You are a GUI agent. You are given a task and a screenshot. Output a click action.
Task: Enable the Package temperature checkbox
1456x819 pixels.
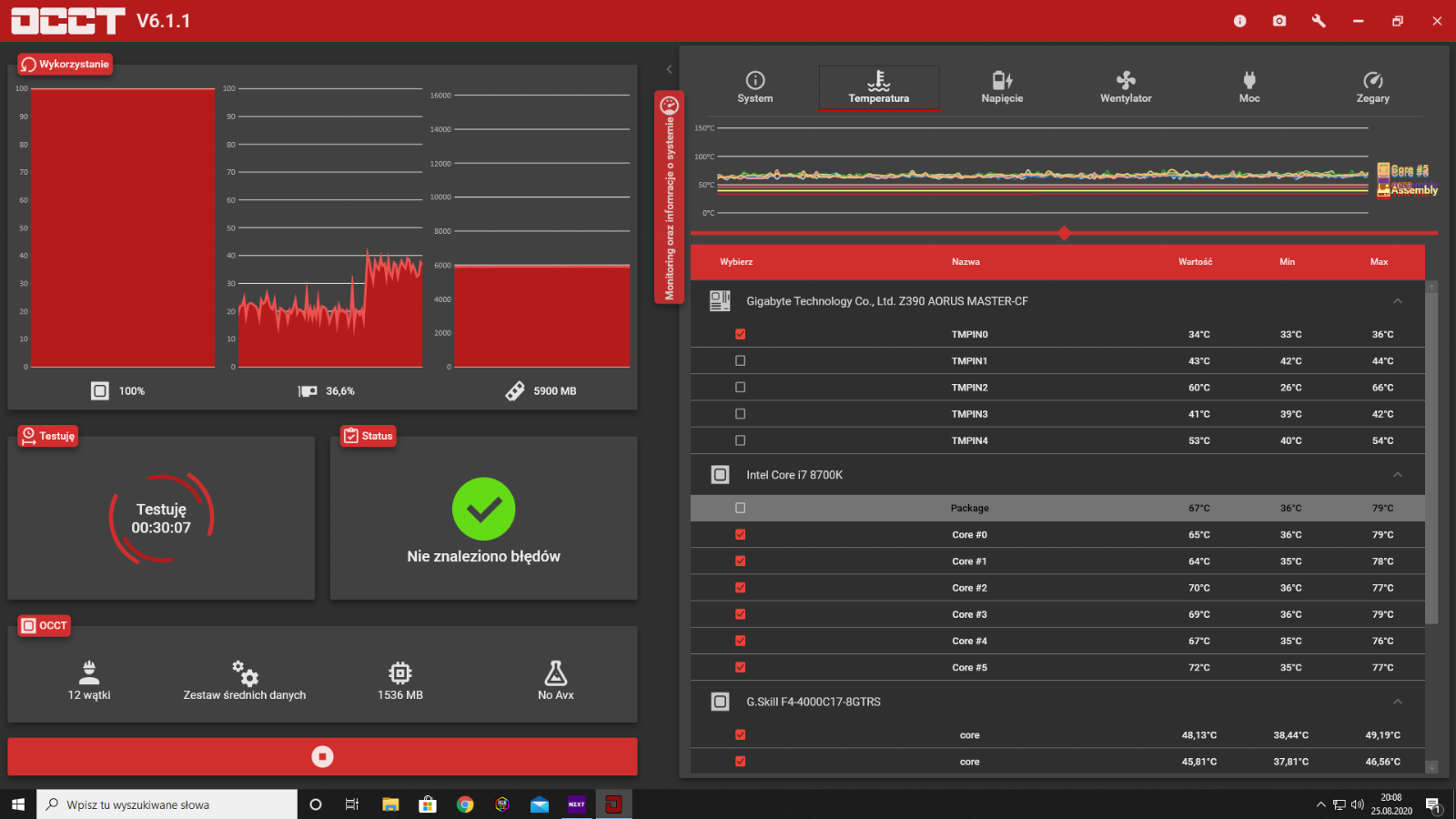[x=741, y=508]
